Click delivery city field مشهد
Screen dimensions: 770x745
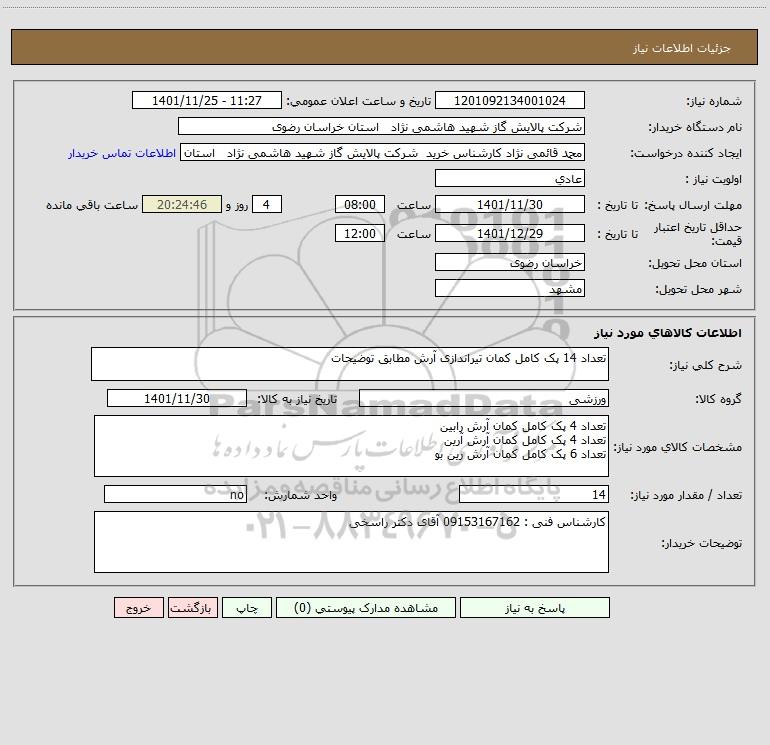[x=510, y=288]
